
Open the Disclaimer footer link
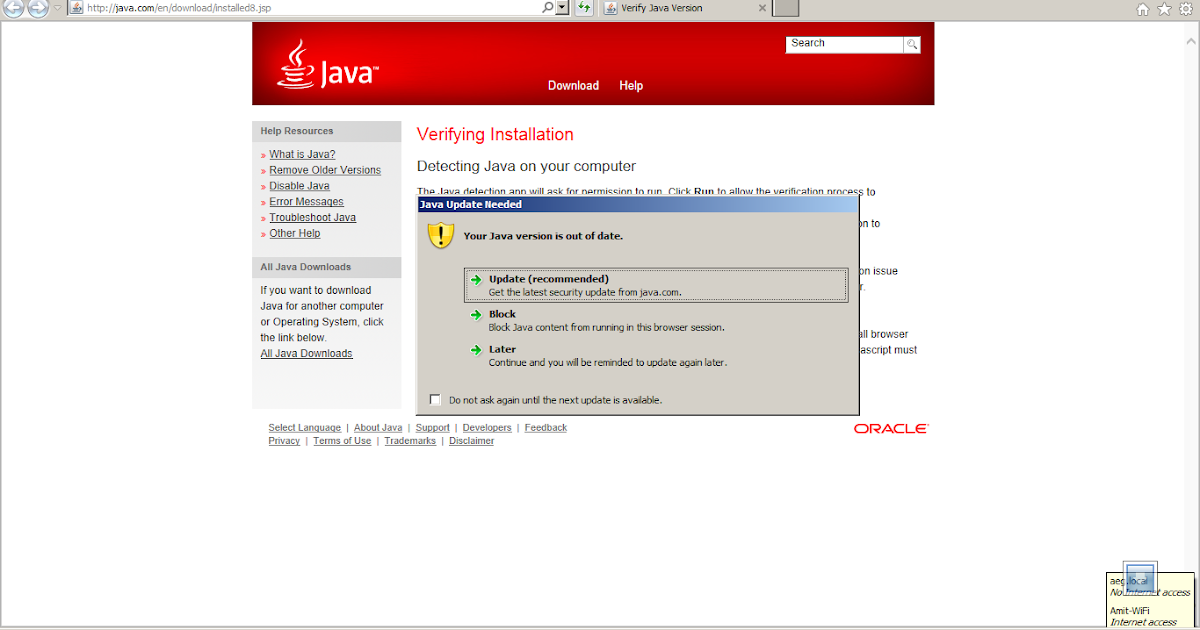[x=472, y=441]
